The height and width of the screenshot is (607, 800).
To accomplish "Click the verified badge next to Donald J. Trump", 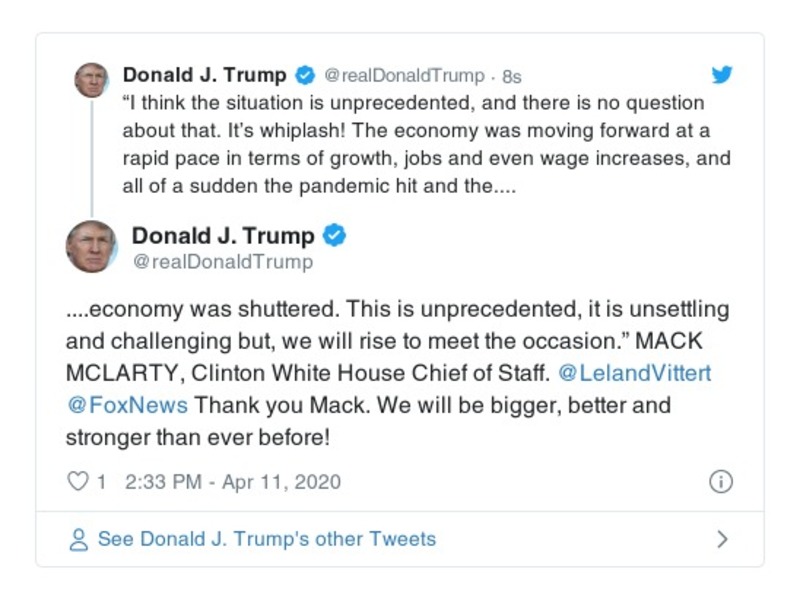I will tap(302, 73).
